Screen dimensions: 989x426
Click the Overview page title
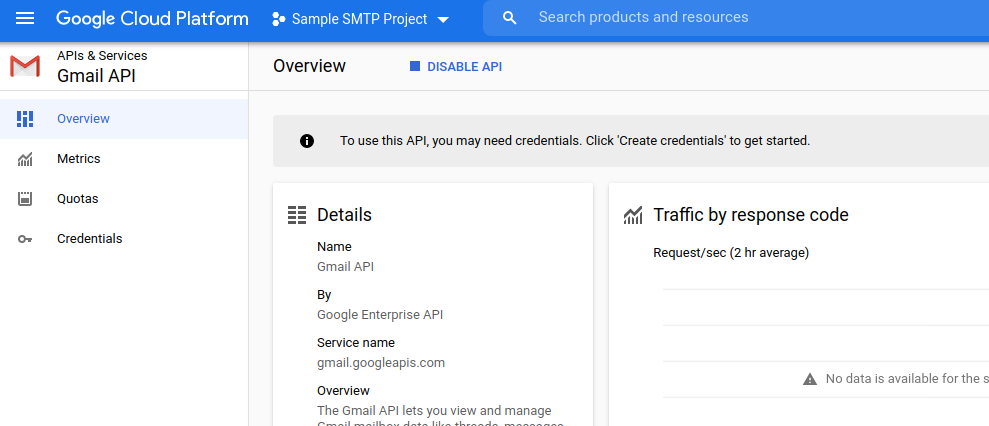(309, 66)
